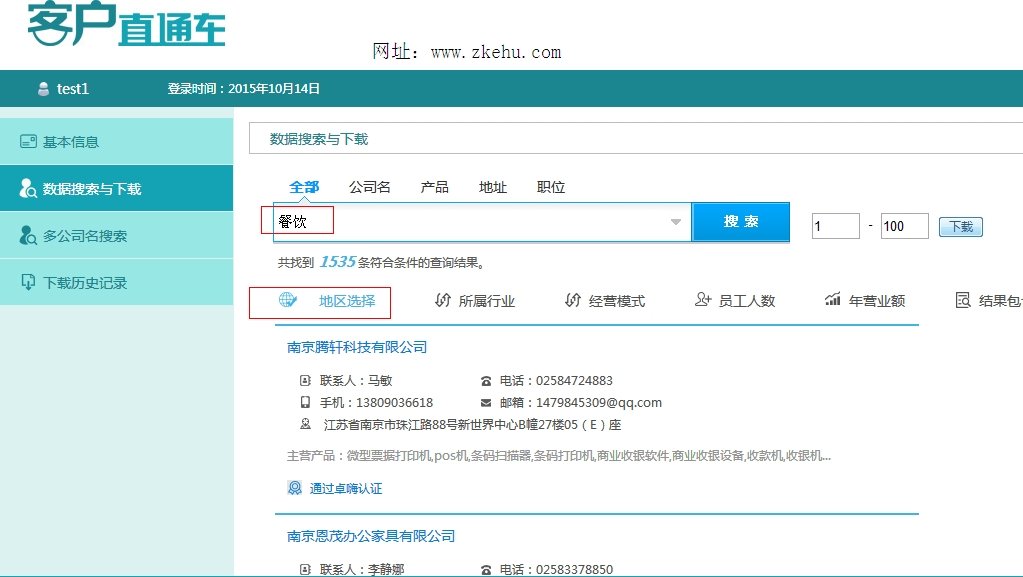
Task: Open the 经营模式 business model filter icon
Action: [570, 303]
